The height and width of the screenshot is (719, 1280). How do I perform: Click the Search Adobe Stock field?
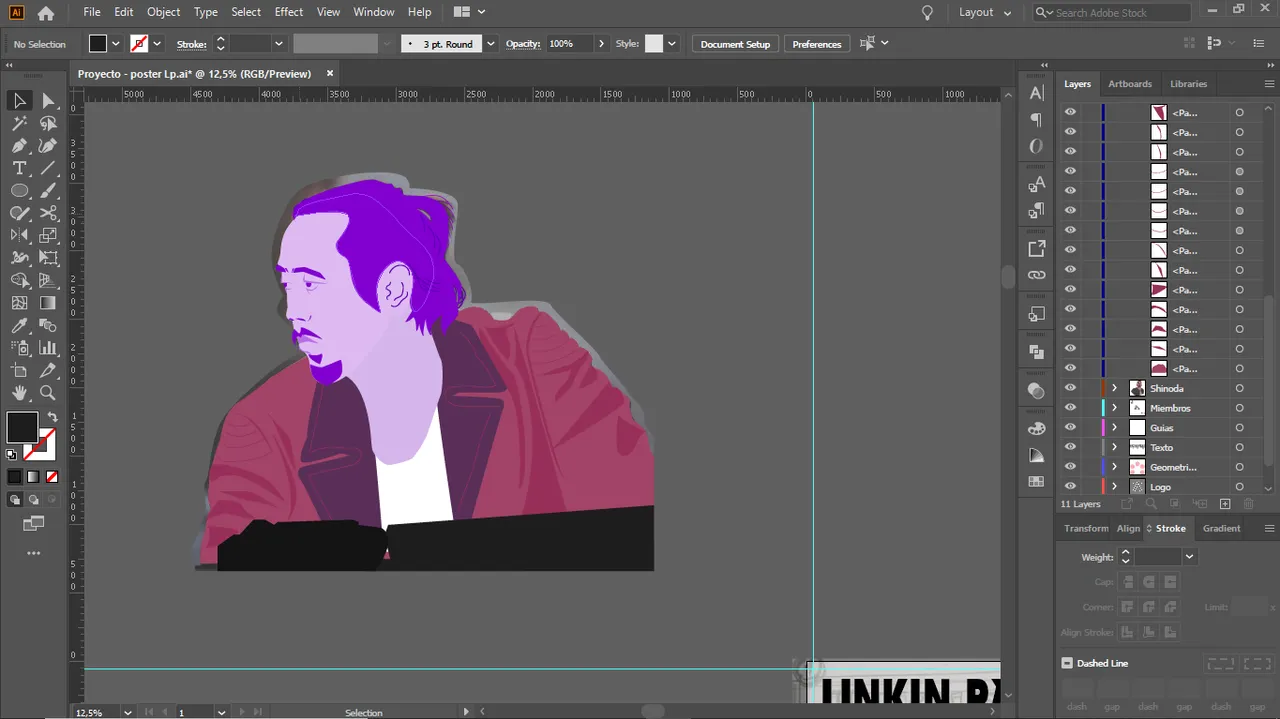(x=1112, y=12)
